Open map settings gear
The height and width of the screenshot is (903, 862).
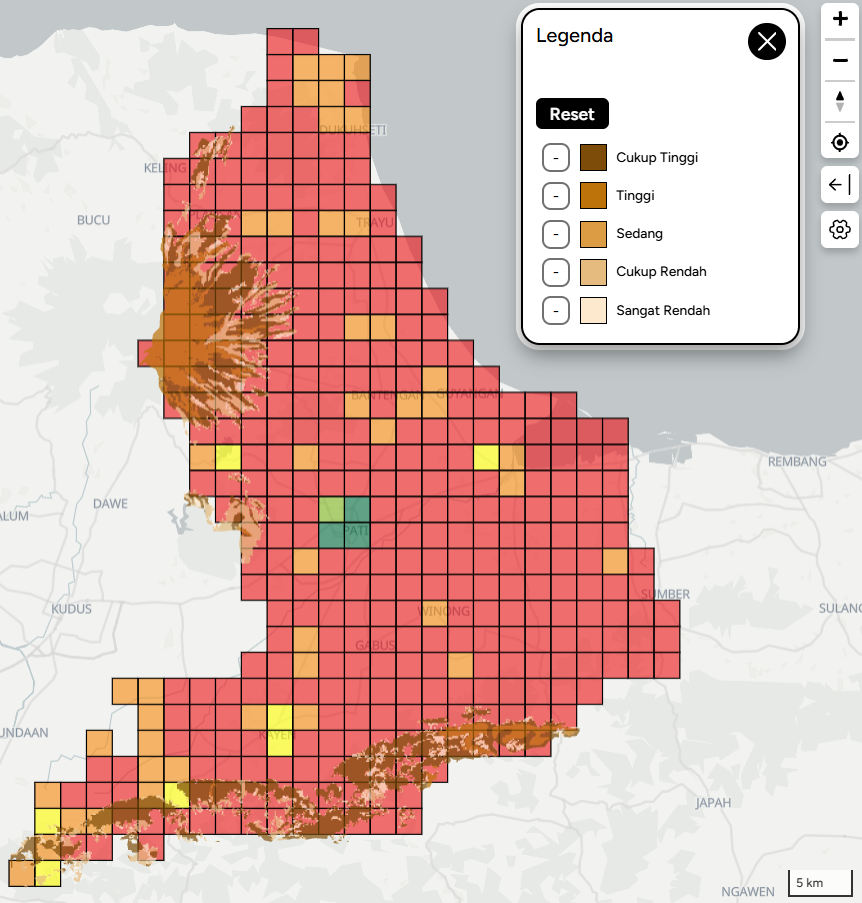tap(840, 230)
